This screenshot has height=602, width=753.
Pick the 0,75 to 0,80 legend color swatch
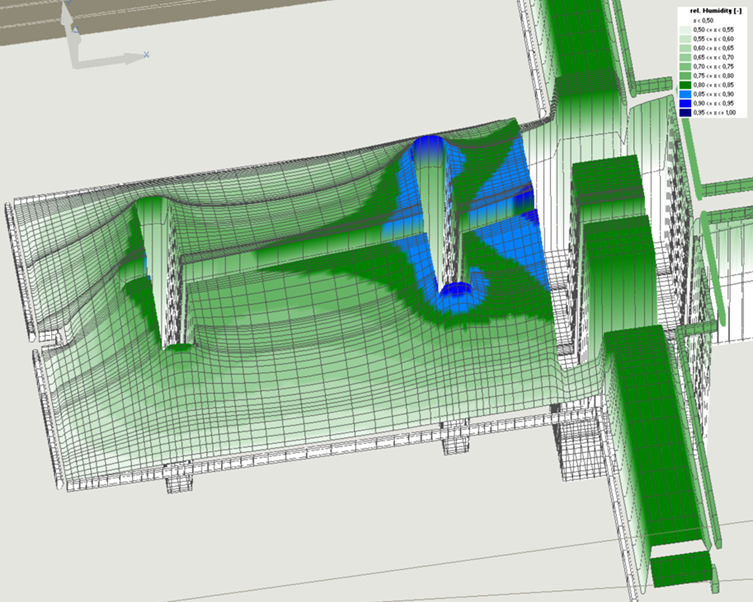[x=685, y=76]
